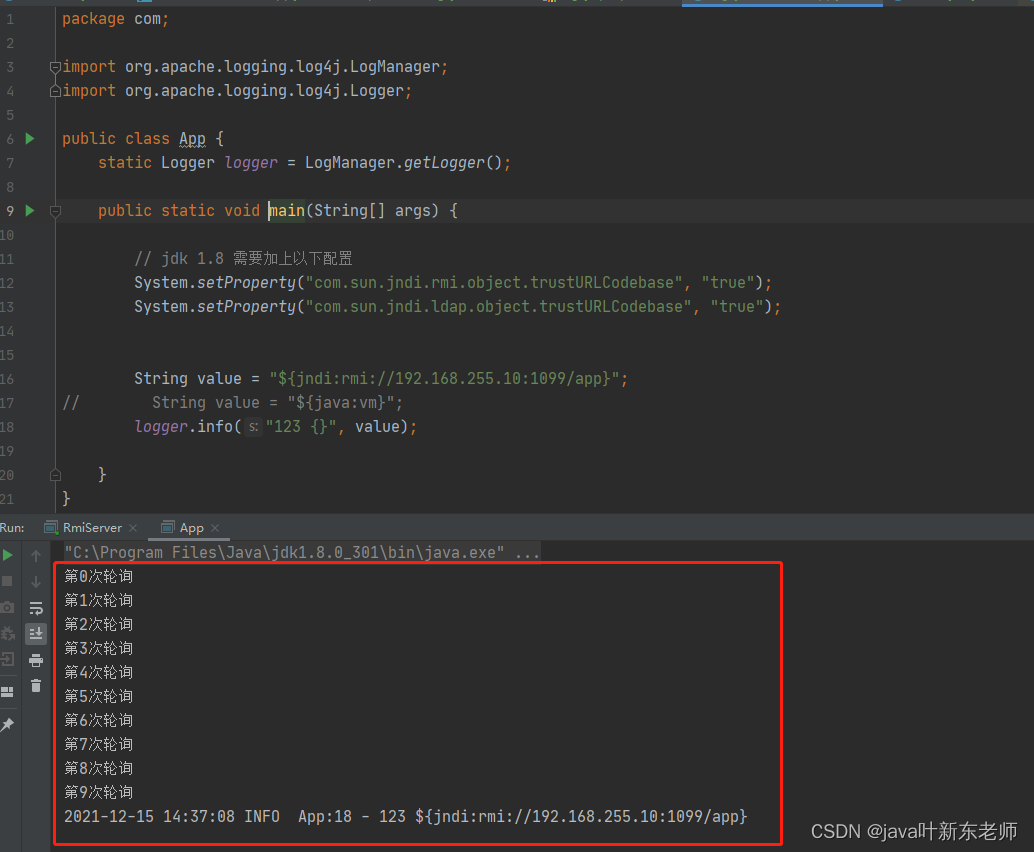Image resolution: width=1034 pixels, height=852 pixels.
Task: Click the run gutter arrow beside main method
Action: coord(30,210)
